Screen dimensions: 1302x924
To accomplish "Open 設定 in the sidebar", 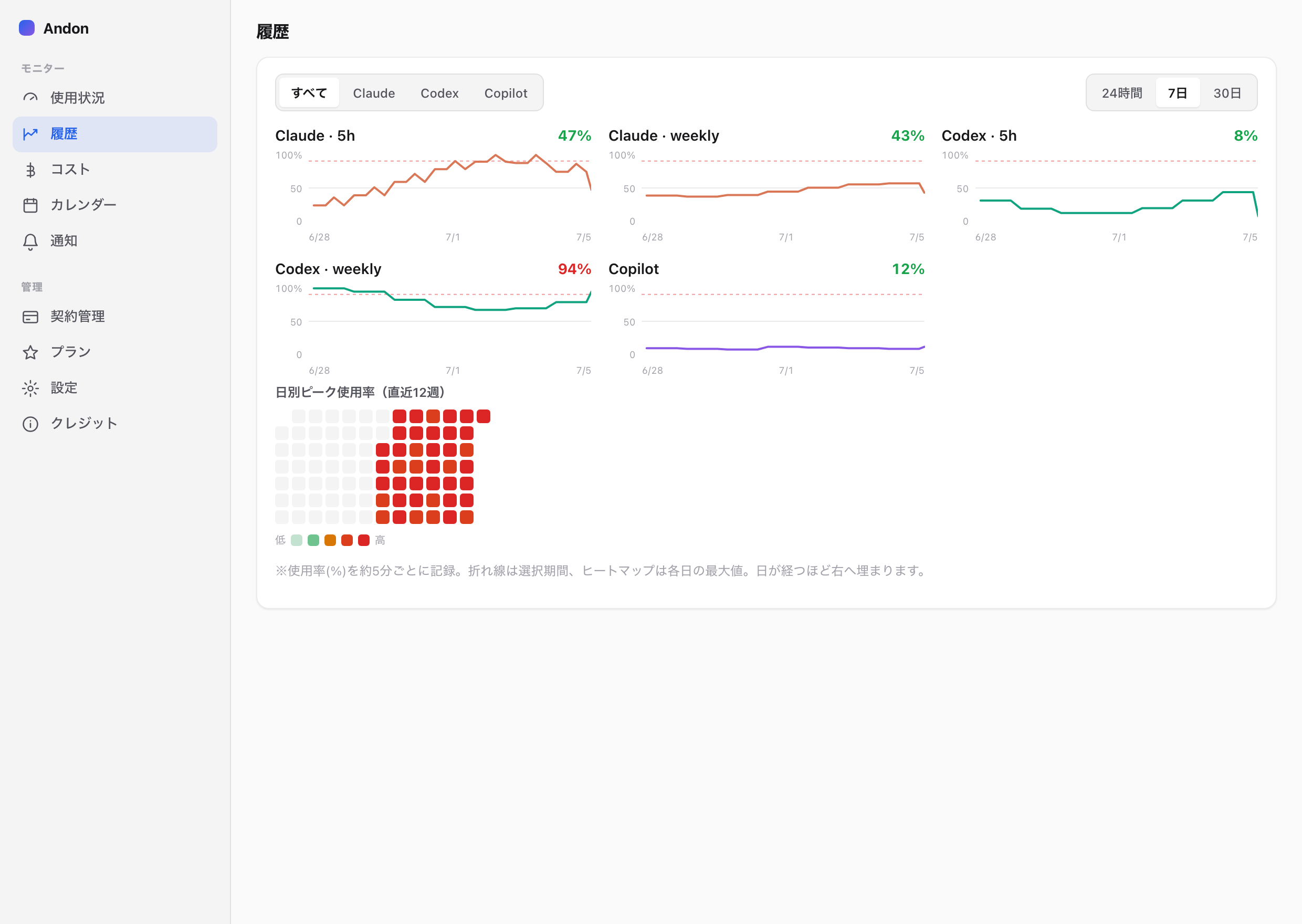I will [115, 388].
